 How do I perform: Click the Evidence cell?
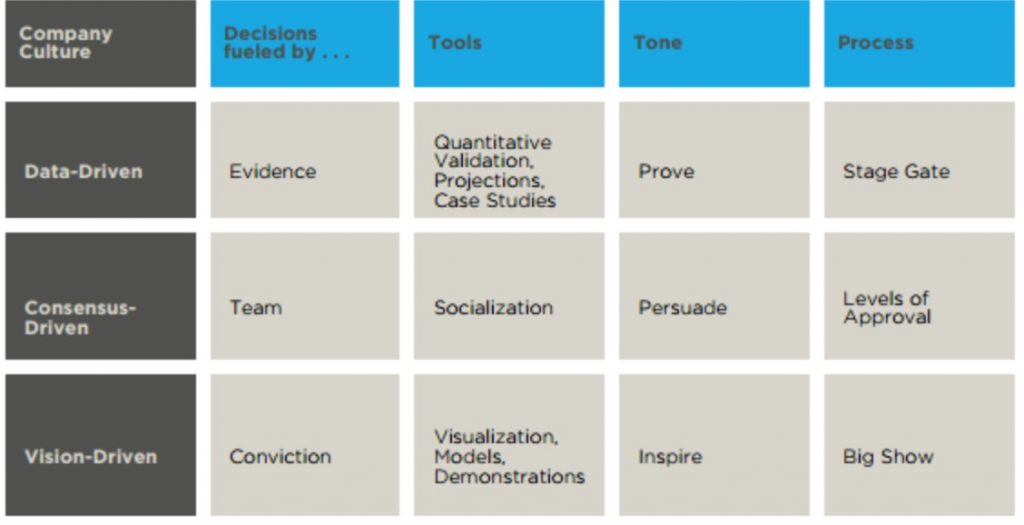point(305,160)
